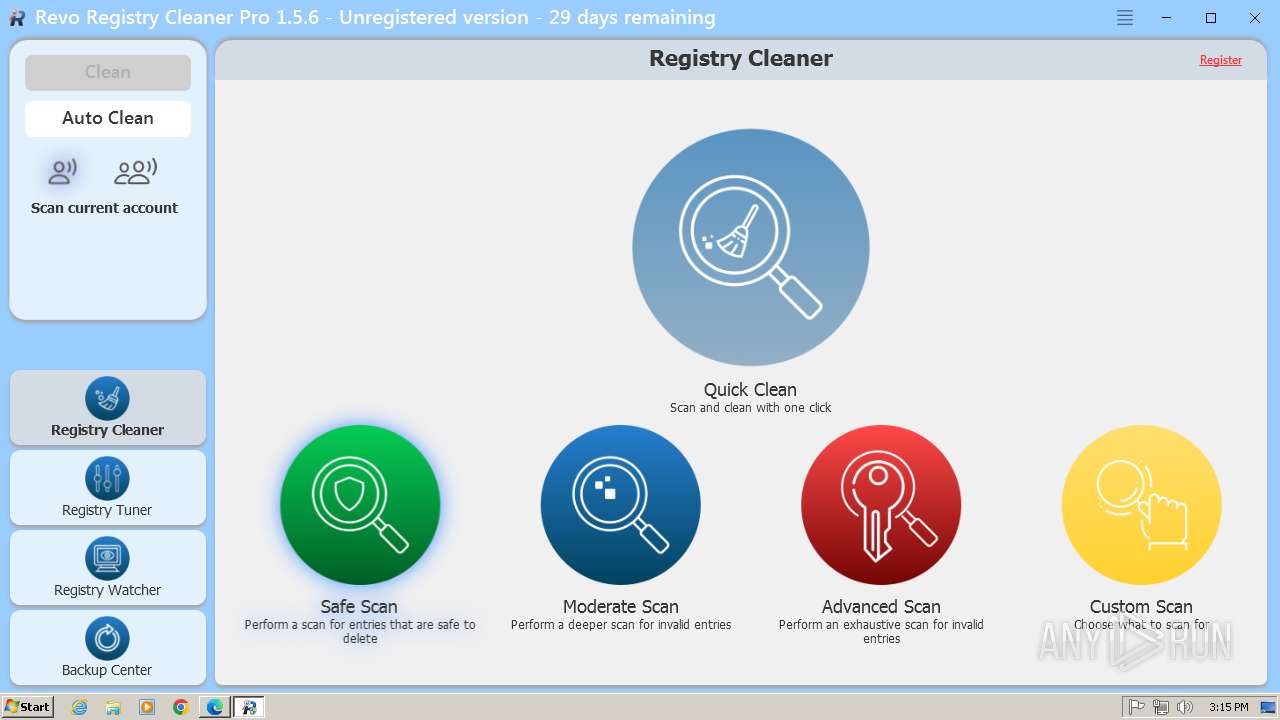Open Microsoft Edge from the taskbar

215,707
